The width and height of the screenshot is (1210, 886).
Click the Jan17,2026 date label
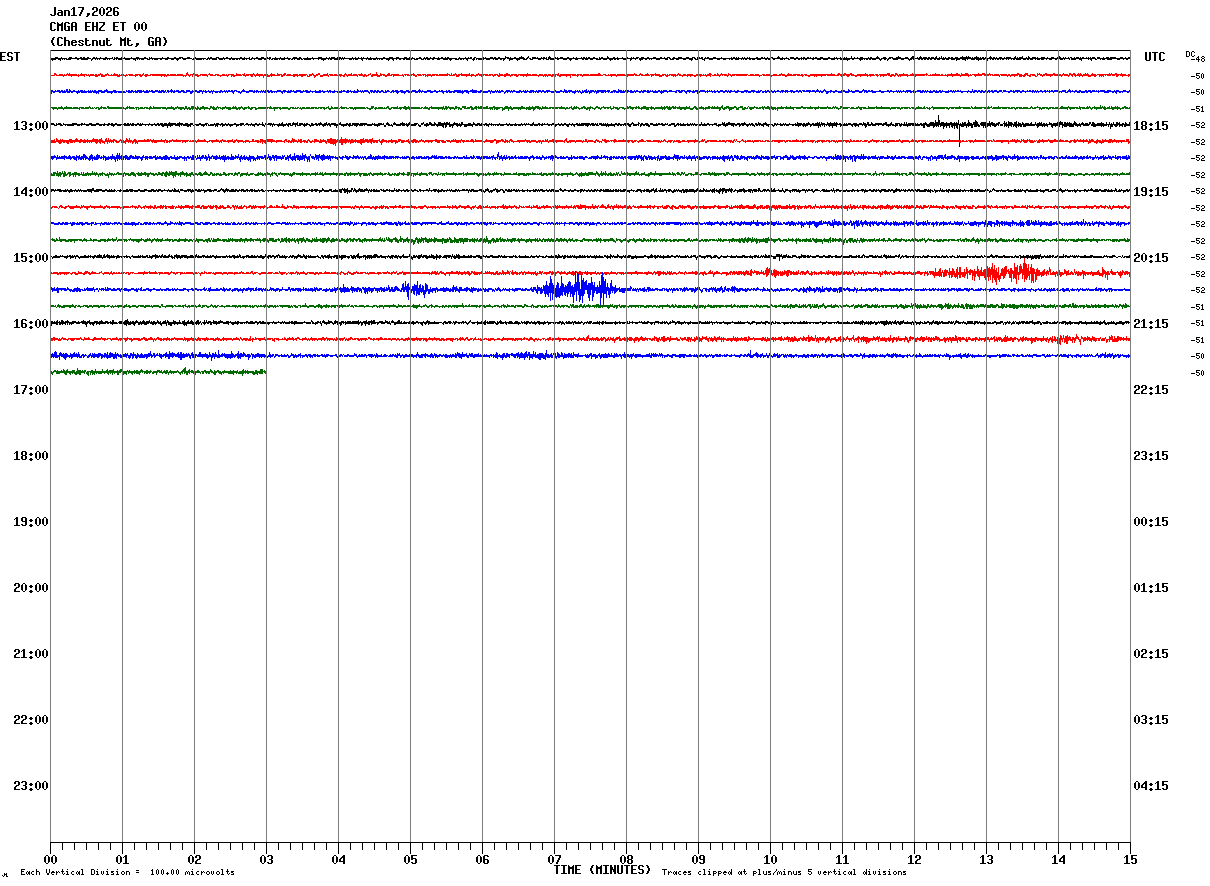84,12
